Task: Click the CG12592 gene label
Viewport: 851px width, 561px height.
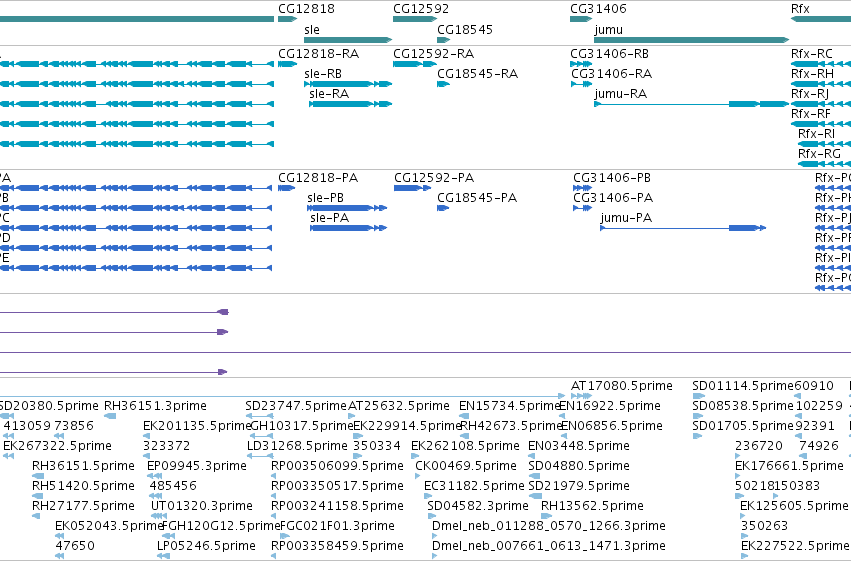Action: click(x=421, y=9)
